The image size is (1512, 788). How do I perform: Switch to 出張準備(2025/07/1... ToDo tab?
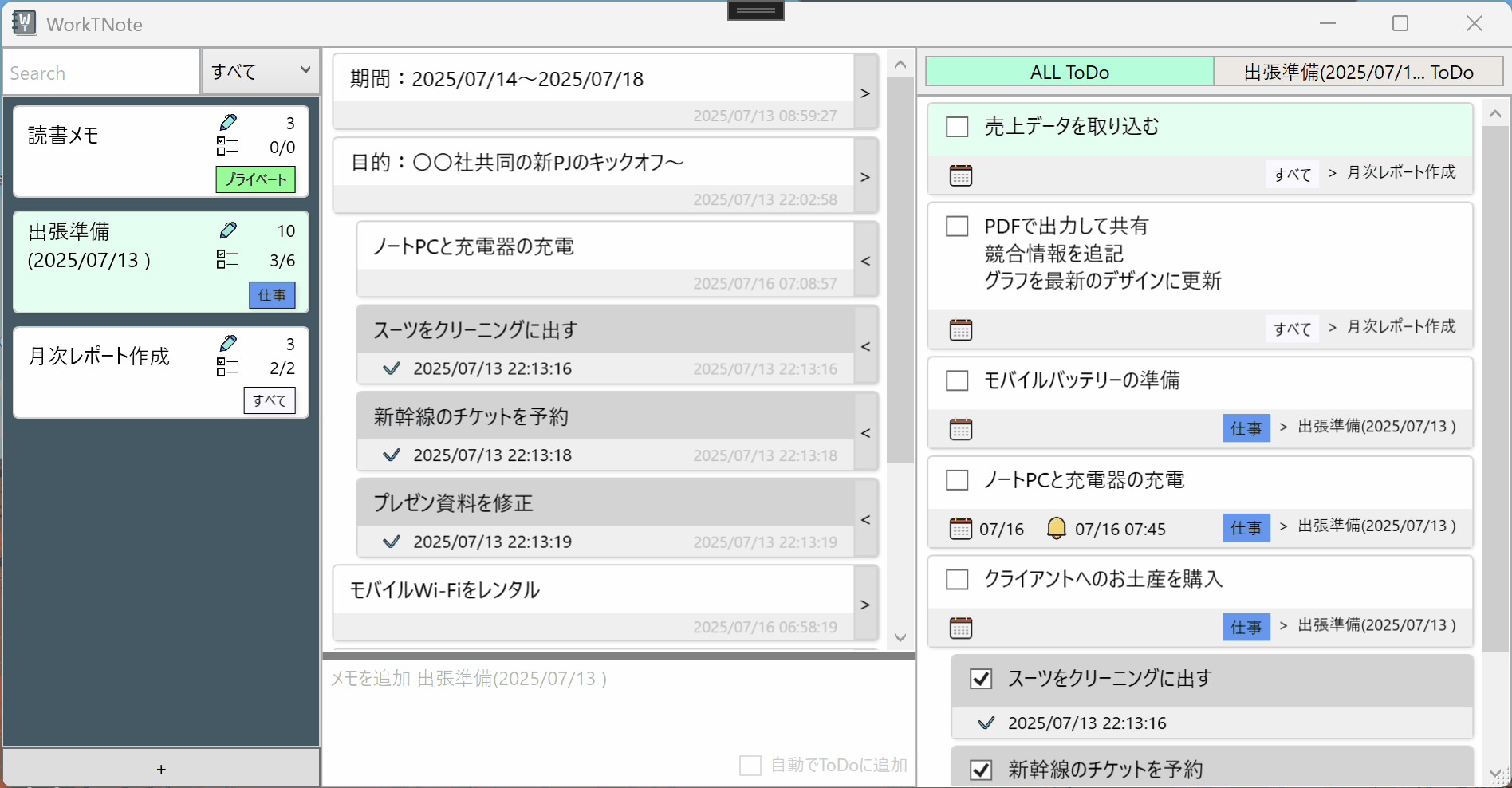click(x=1358, y=72)
